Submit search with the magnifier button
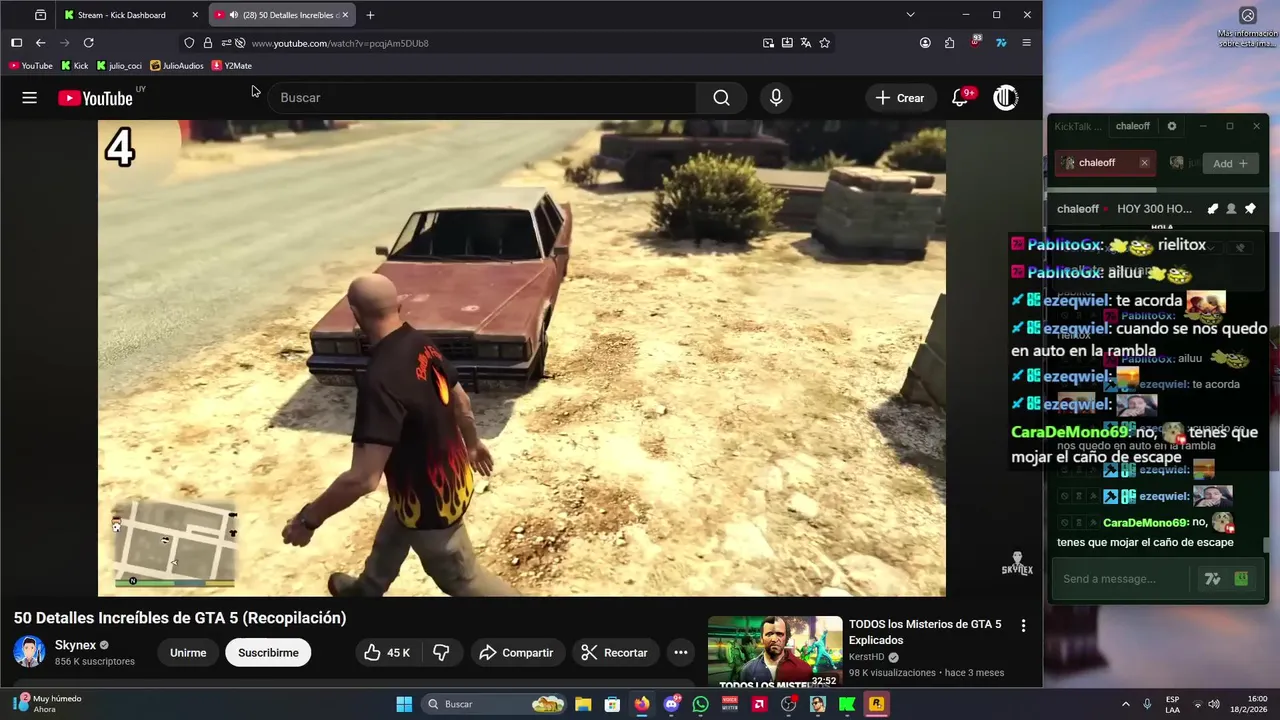1280x720 pixels. click(721, 98)
